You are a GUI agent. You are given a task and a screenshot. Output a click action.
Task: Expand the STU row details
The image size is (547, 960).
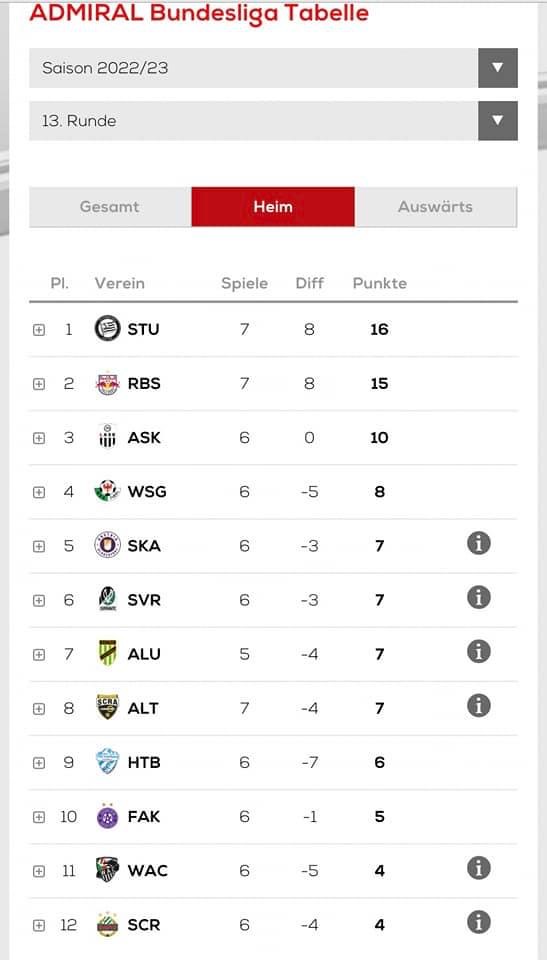tap(39, 330)
